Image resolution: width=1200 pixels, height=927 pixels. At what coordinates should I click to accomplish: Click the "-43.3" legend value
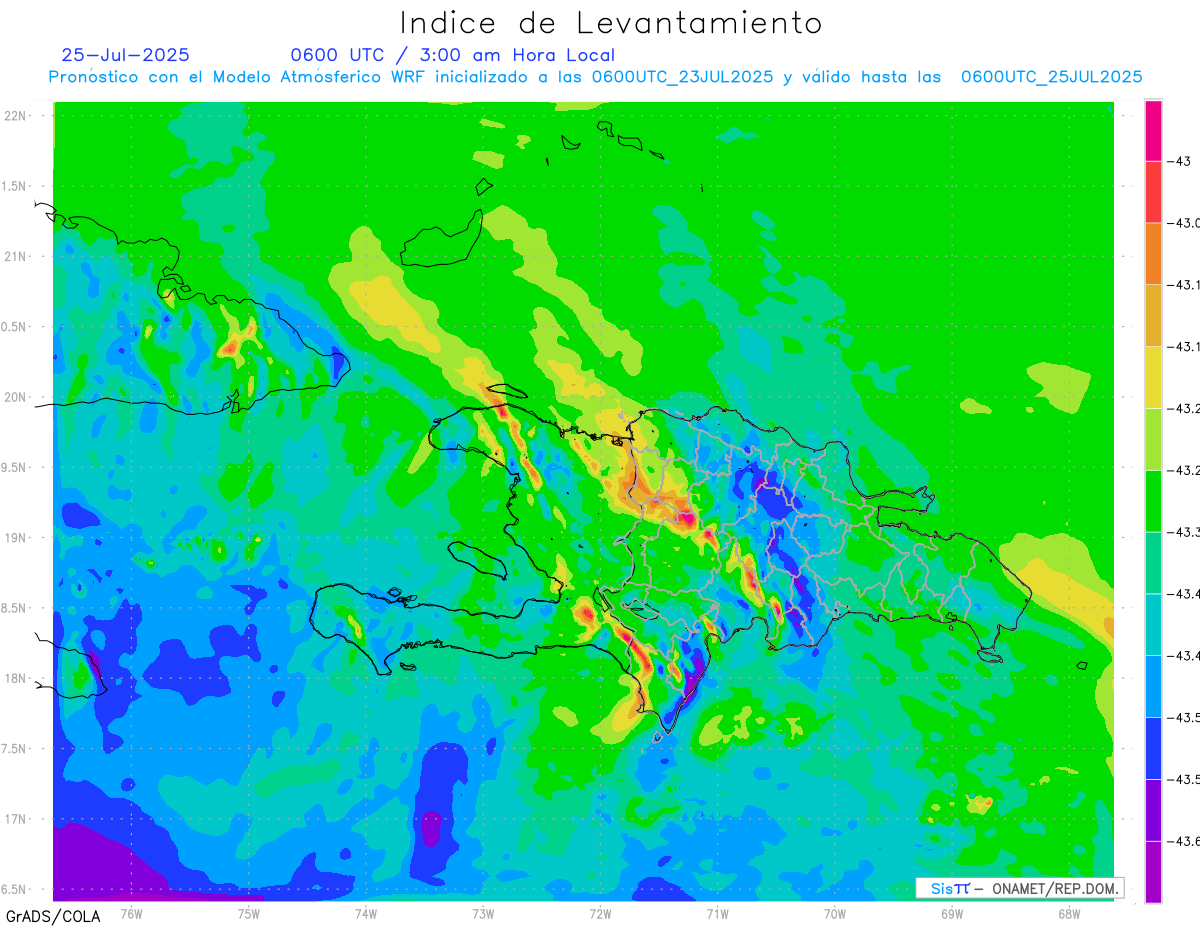(1185, 532)
